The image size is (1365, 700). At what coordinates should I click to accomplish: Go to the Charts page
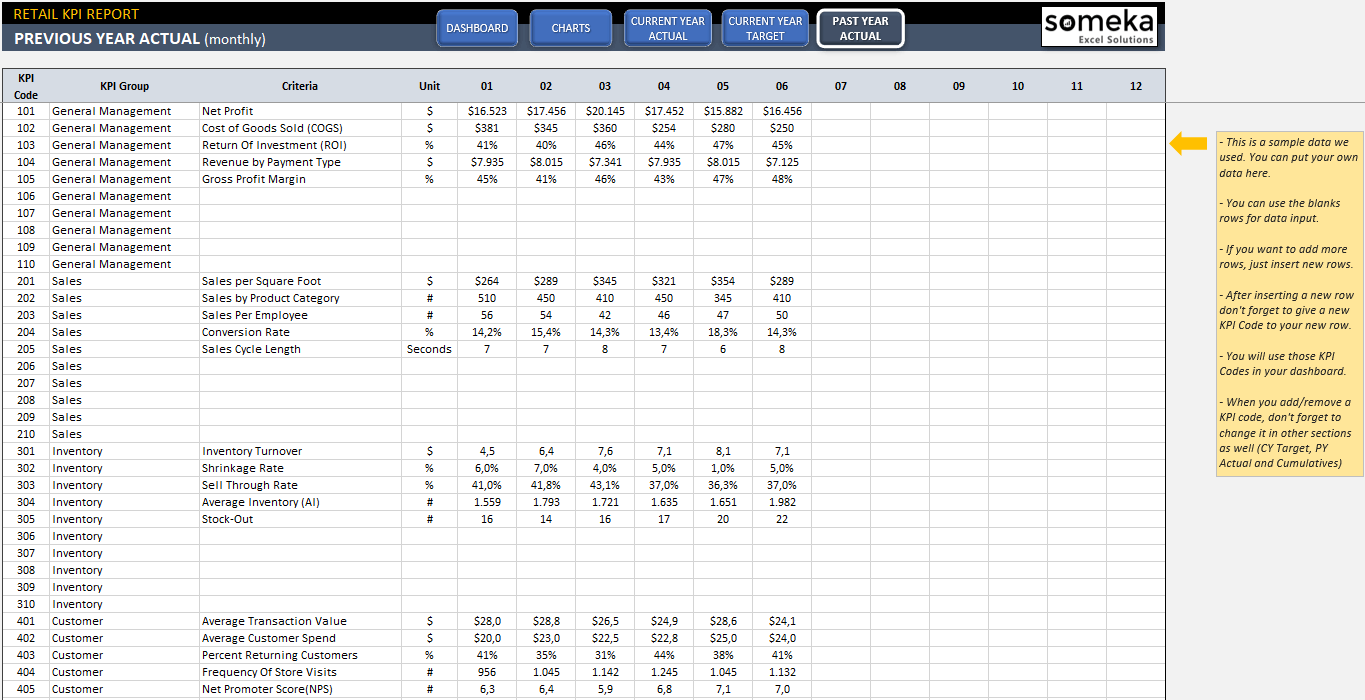pos(570,28)
